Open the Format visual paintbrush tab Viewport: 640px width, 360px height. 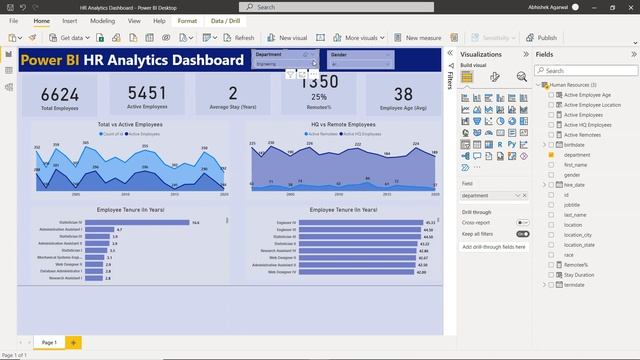point(495,76)
